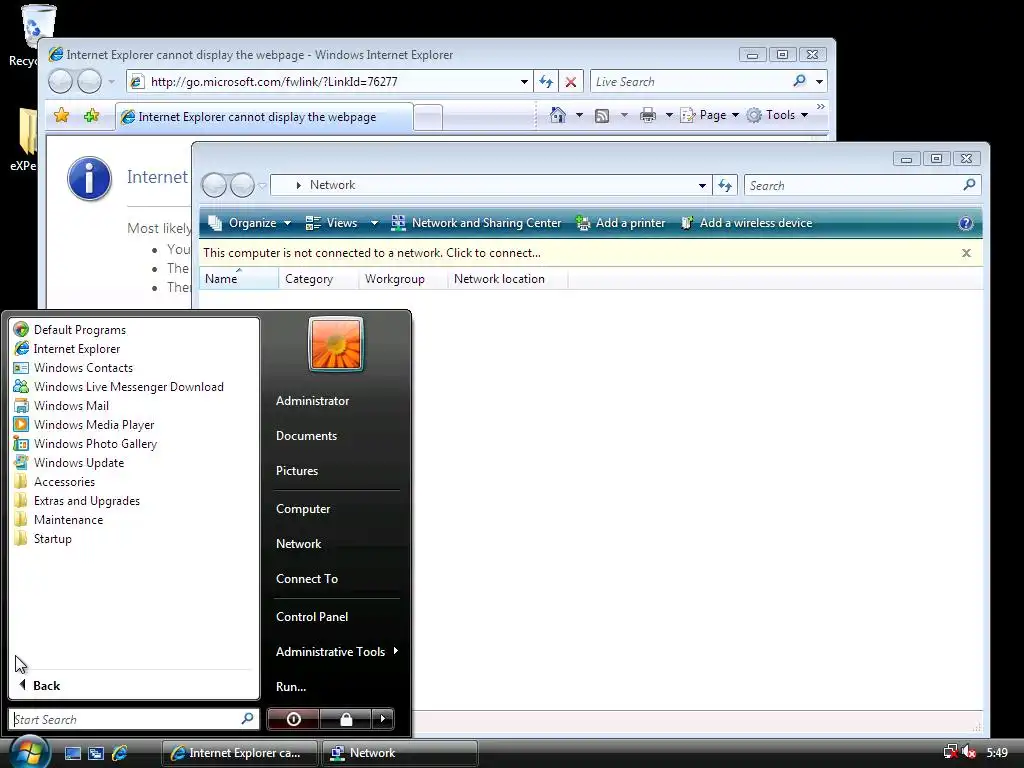Click the Live Search magnifier icon
This screenshot has width=1024, height=768.
[799, 81]
